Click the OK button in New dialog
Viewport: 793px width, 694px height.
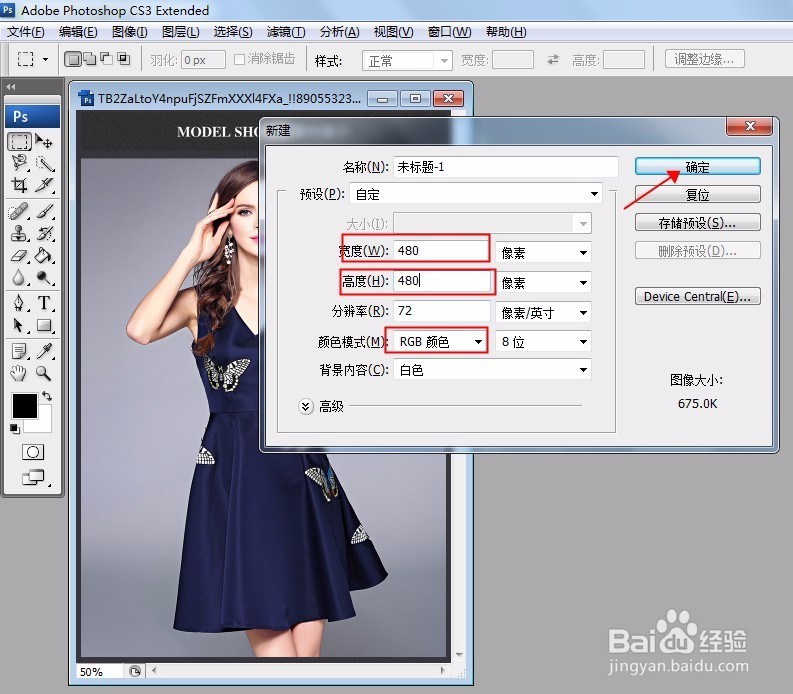tap(697, 166)
